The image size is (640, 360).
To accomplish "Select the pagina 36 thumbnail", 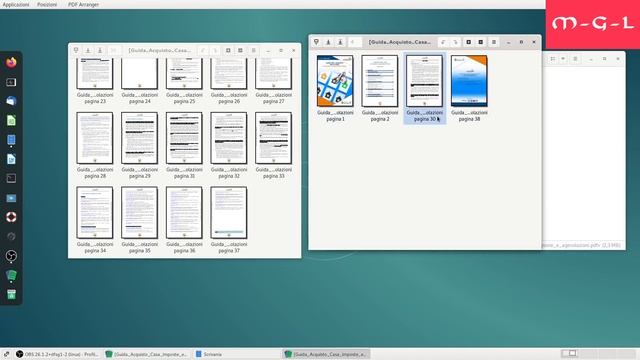I will (x=184, y=213).
